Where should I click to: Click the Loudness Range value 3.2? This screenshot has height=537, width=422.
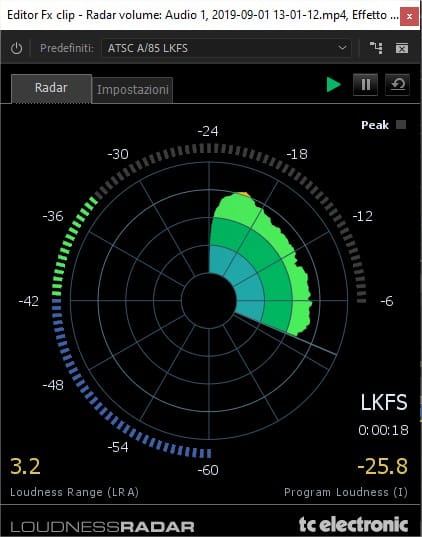click(25, 466)
